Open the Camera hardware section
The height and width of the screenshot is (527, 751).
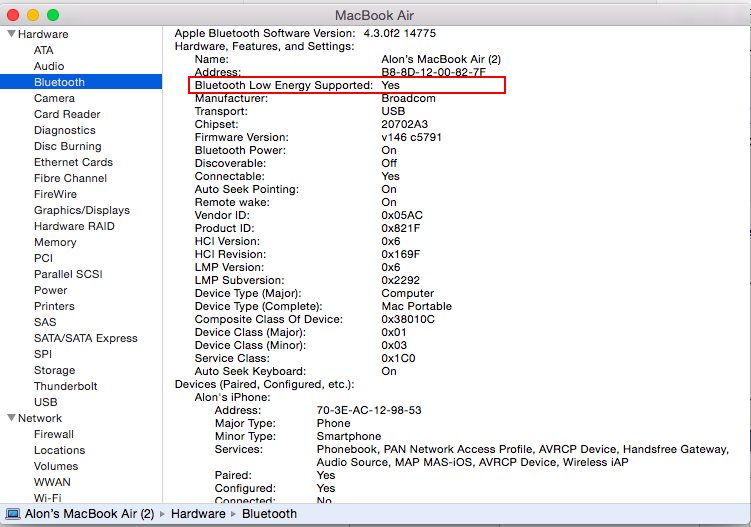(54, 98)
